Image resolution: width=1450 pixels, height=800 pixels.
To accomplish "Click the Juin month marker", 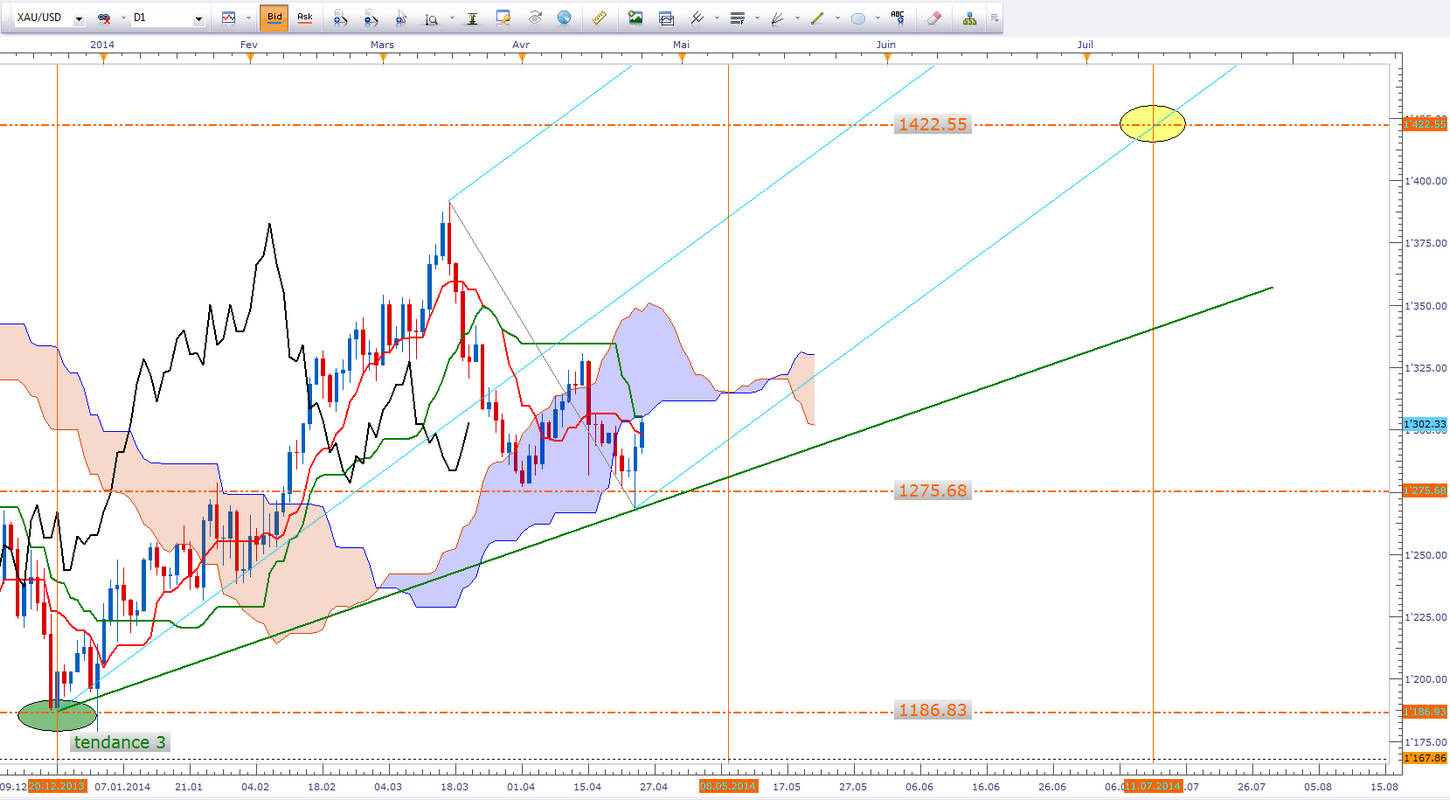I will [x=886, y=44].
